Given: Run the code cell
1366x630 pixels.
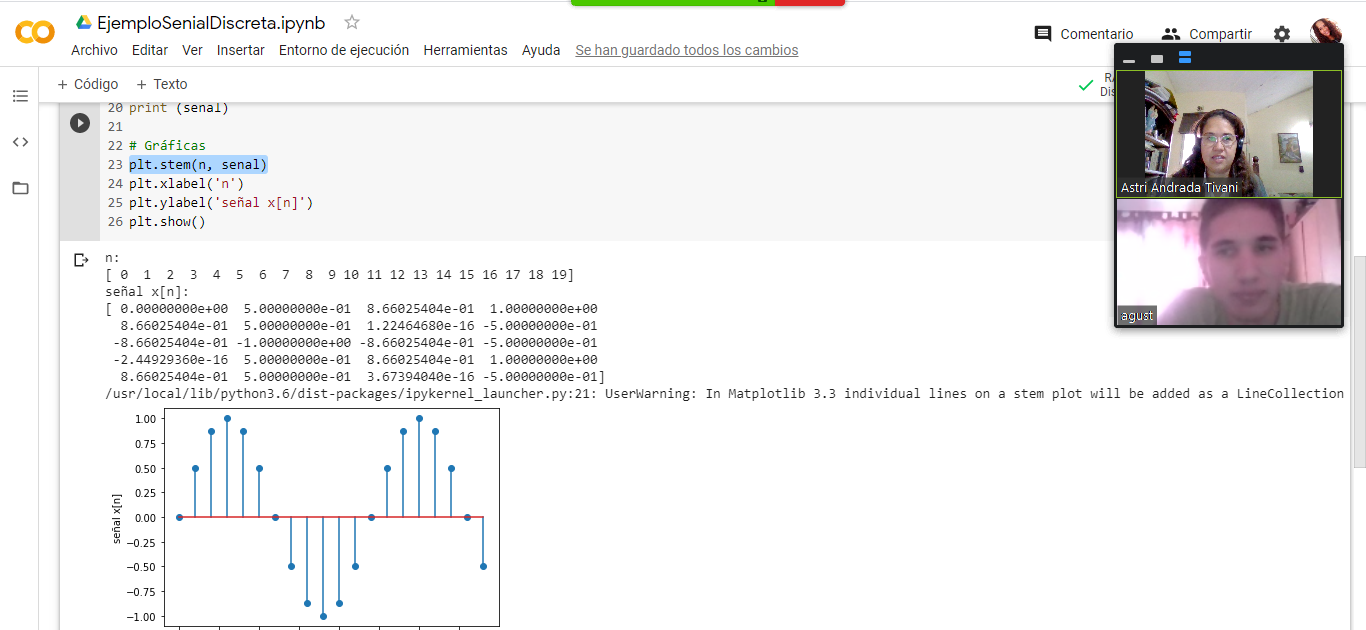Looking at the screenshot, I should 80,123.
